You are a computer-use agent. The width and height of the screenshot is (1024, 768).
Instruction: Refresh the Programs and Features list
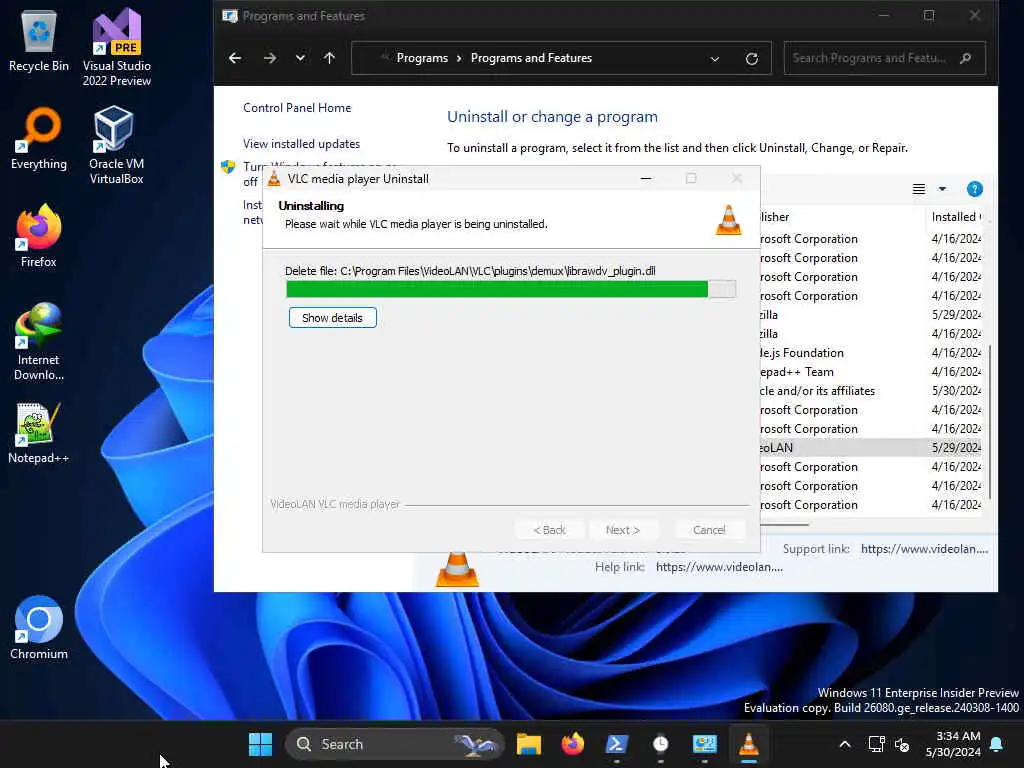point(752,59)
